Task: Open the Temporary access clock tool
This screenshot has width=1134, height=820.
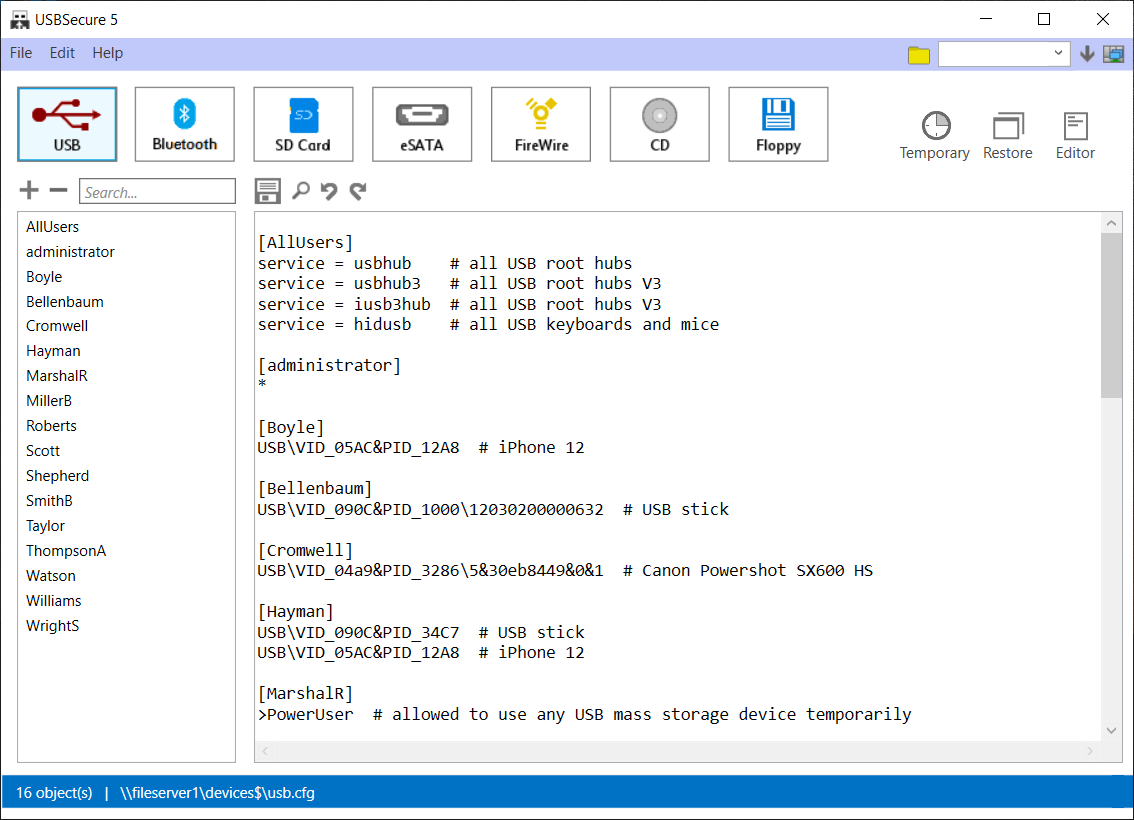Action: point(934,135)
